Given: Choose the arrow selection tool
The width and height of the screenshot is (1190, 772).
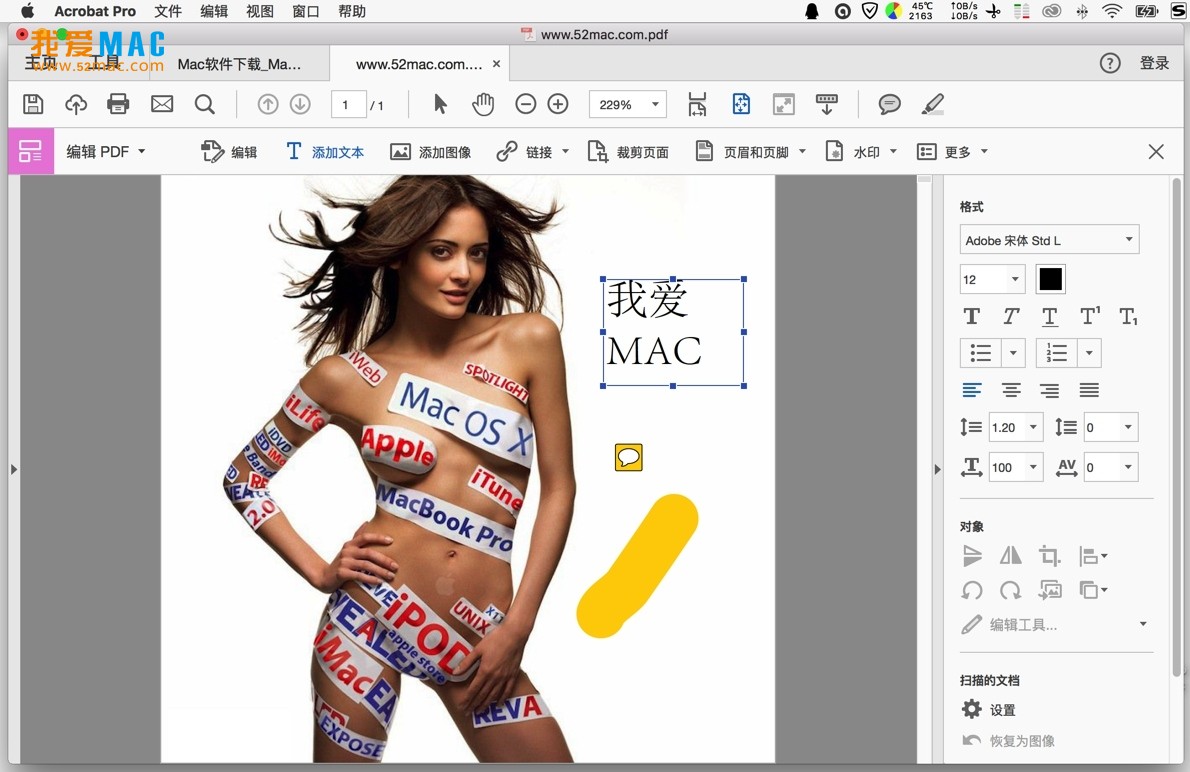Looking at the screenshot, I should point(440,104).
